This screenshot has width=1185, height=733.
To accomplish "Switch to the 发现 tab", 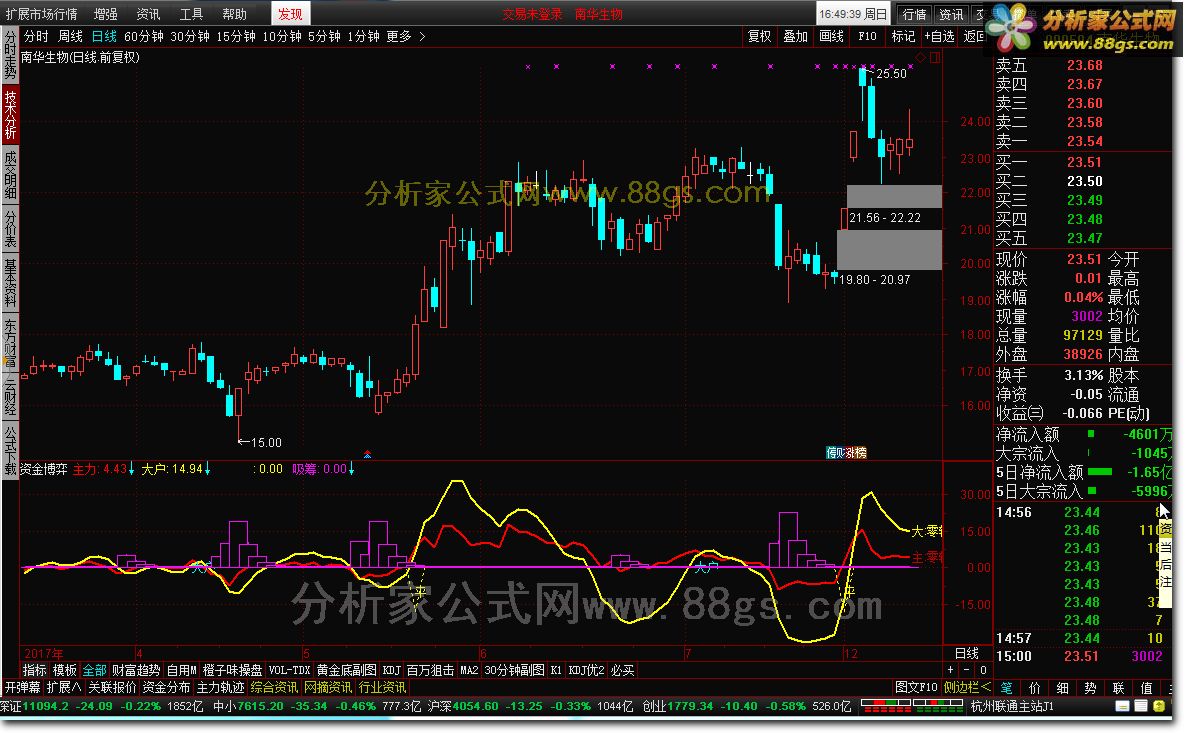I will pos(290,14).
